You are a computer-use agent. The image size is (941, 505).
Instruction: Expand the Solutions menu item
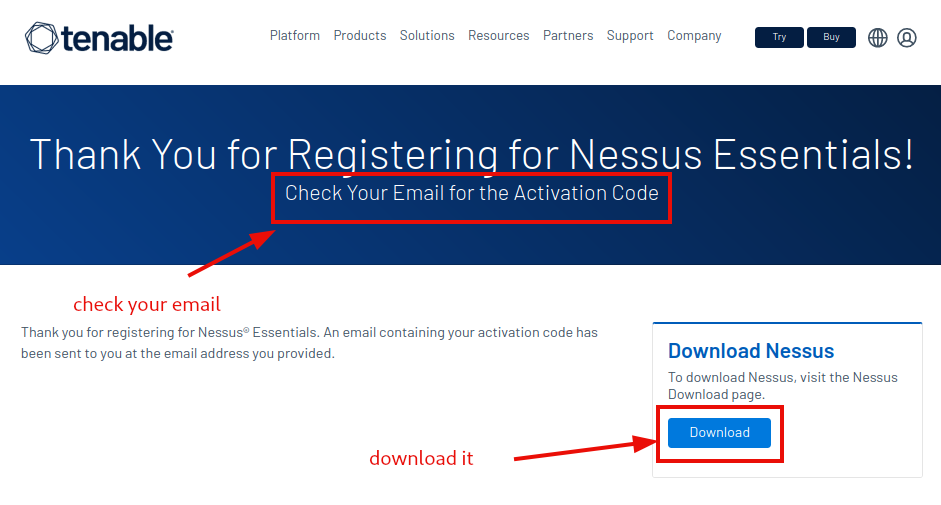427,35
